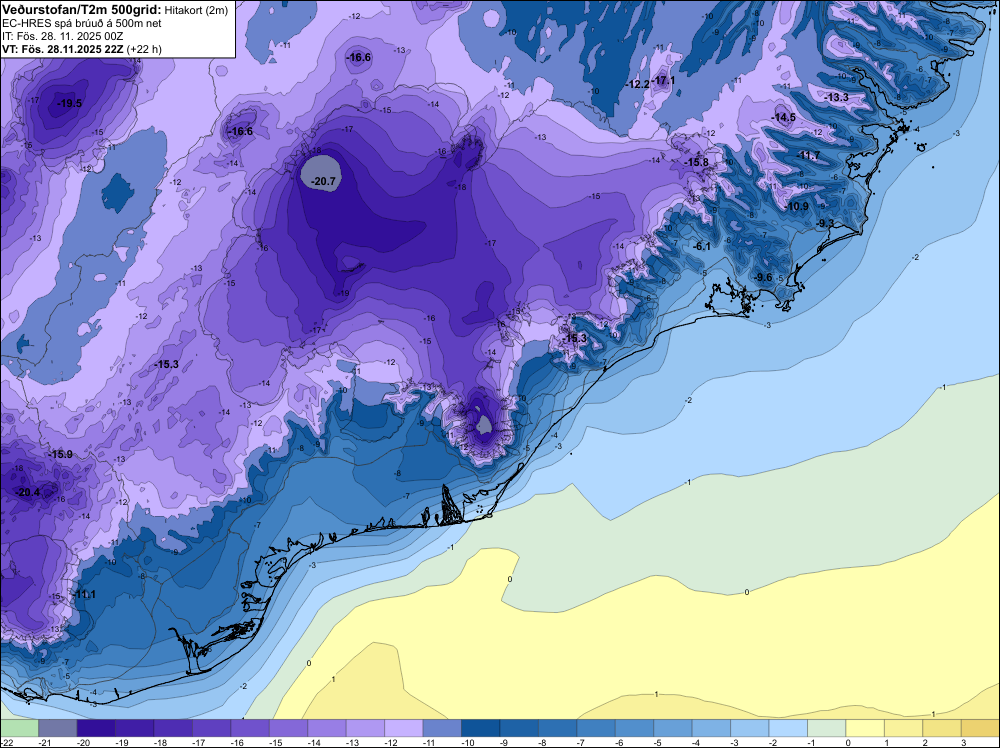Viewport: 1000px width, 748px height.
Task: Select the legend swatch between -14 and -13
Action: (327, 728)
